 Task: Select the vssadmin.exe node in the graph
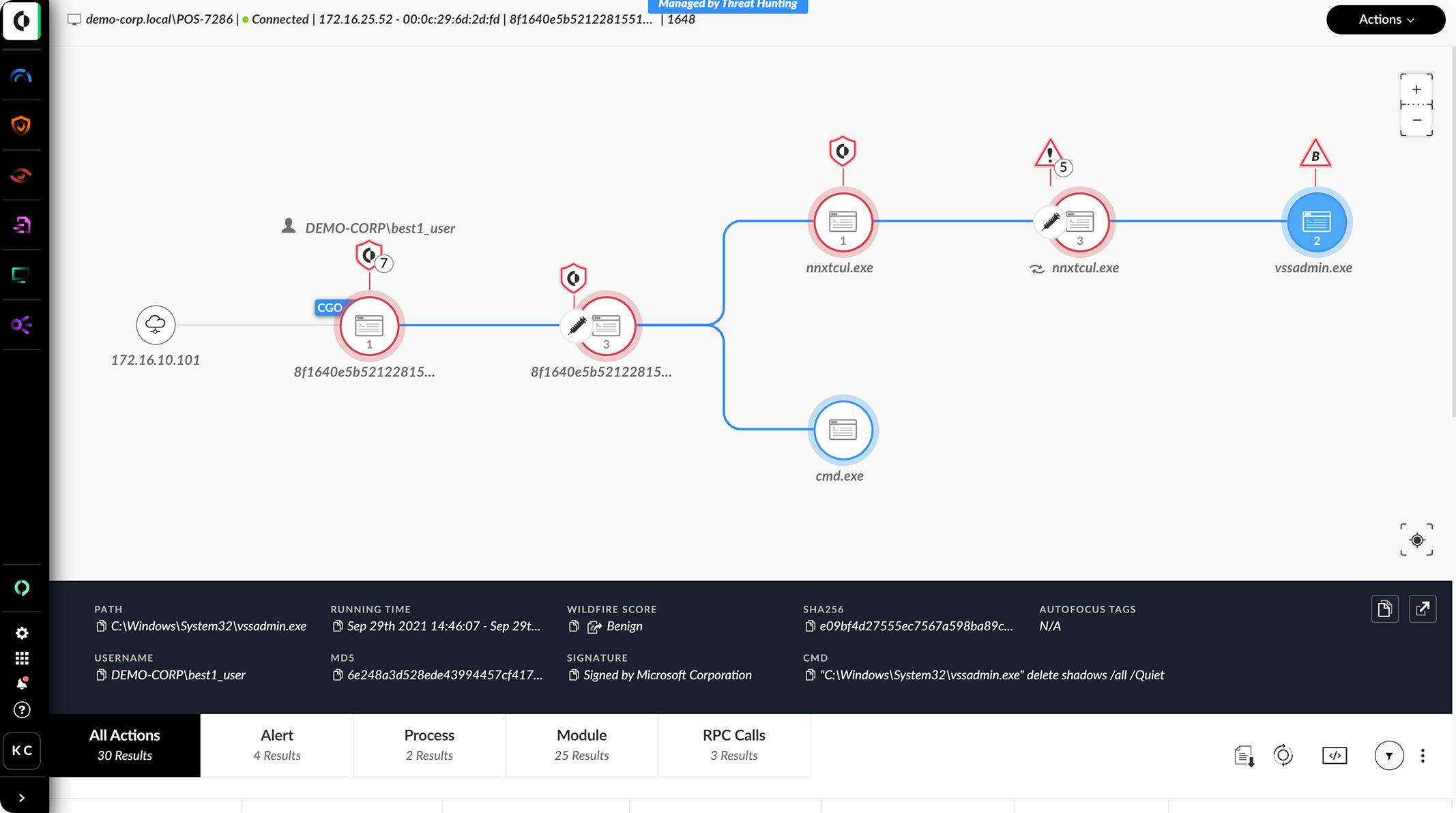pyautogui.click(x=1316, y=222)
